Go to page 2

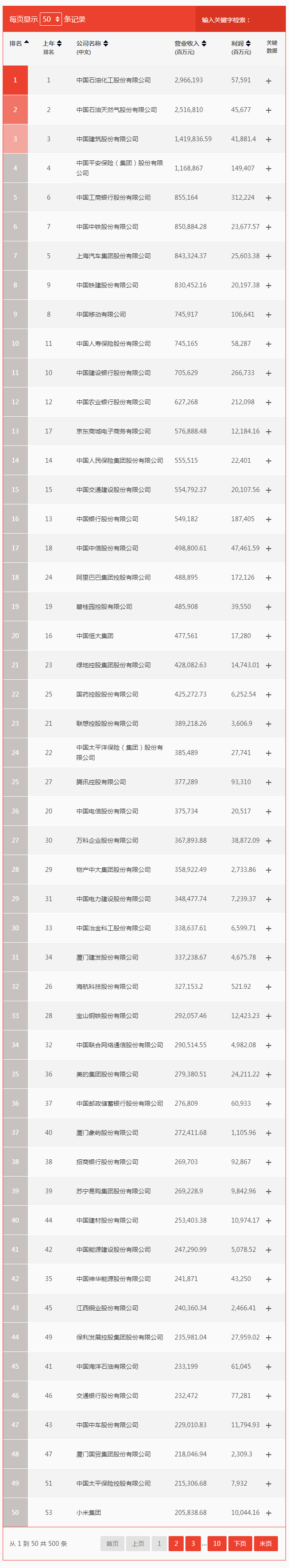(x=177, y=1543)
